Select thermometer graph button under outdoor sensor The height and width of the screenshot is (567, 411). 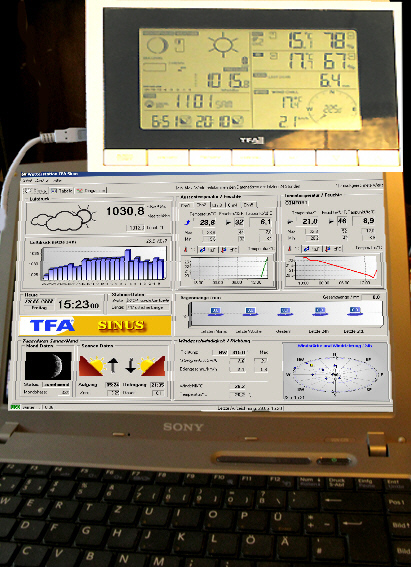point(189,250)
